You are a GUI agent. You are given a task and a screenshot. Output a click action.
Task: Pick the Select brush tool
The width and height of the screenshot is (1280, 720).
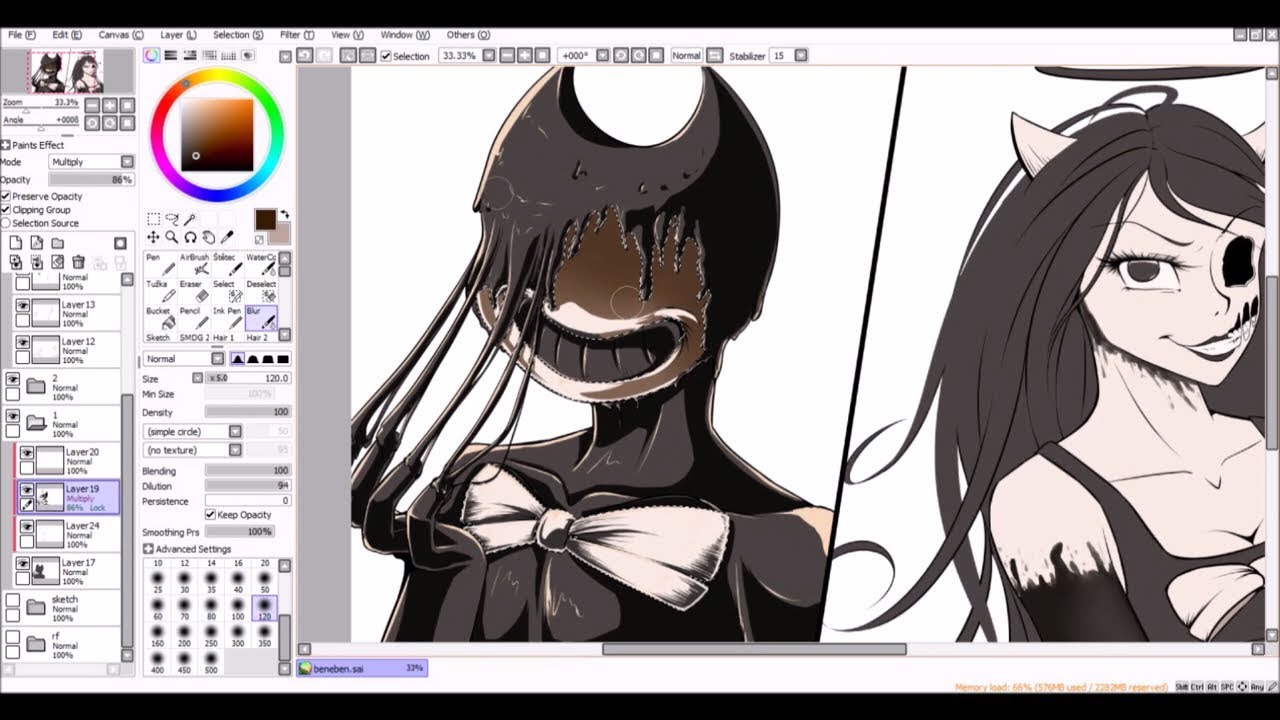[x=227, y=290]
